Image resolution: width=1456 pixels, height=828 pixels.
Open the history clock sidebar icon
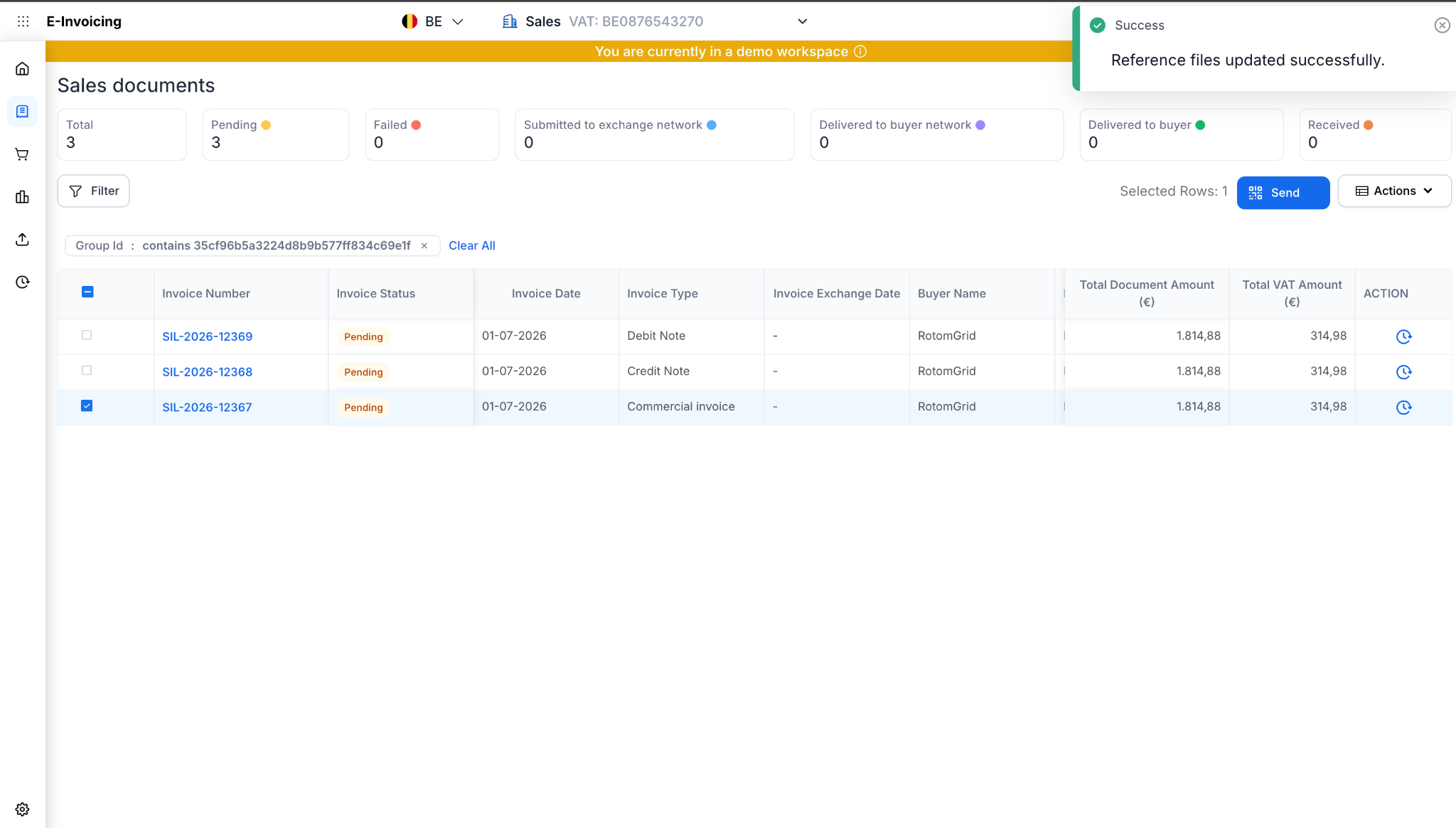tap(22, 282)
